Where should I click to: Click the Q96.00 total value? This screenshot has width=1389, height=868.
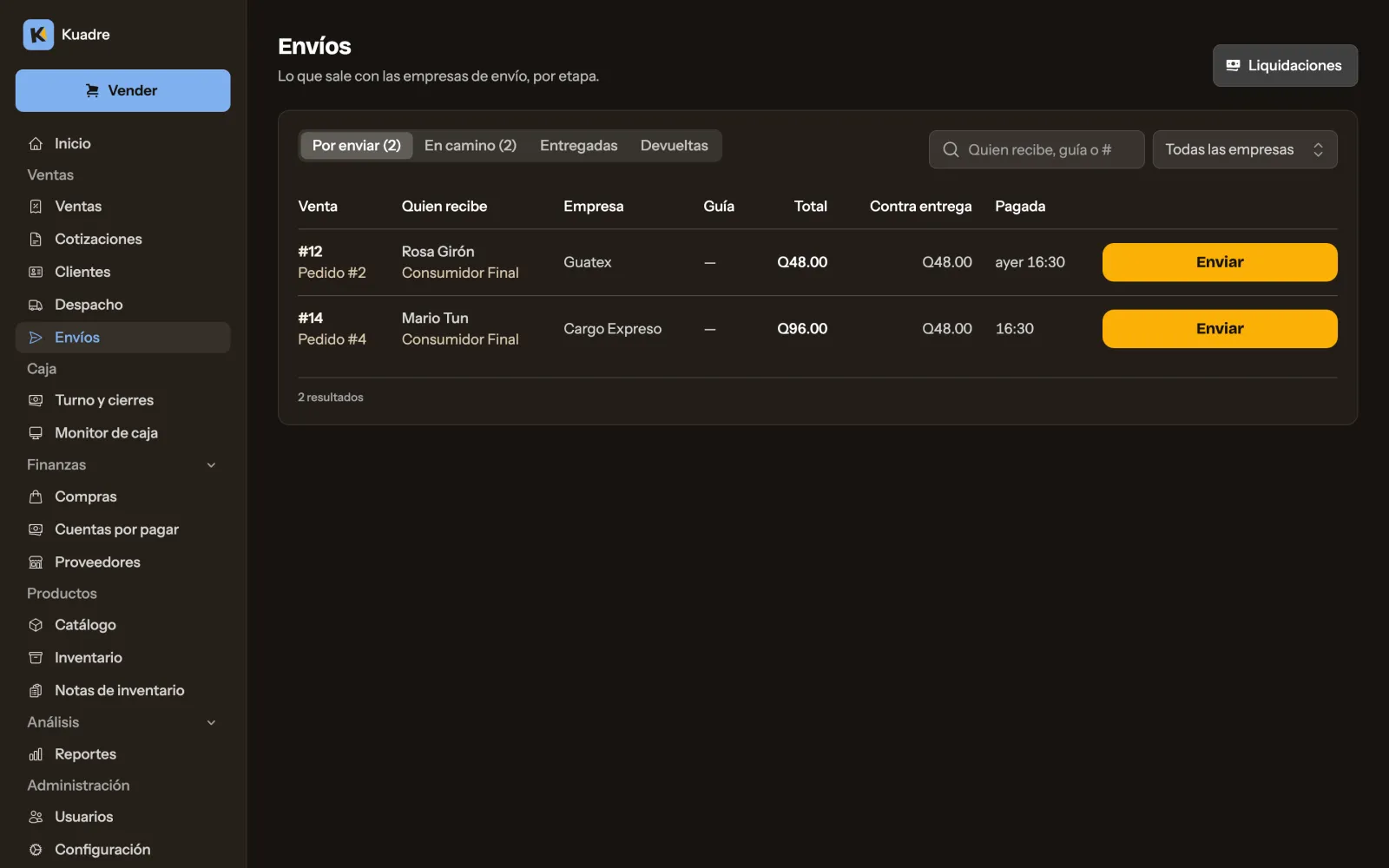[802, 329]
